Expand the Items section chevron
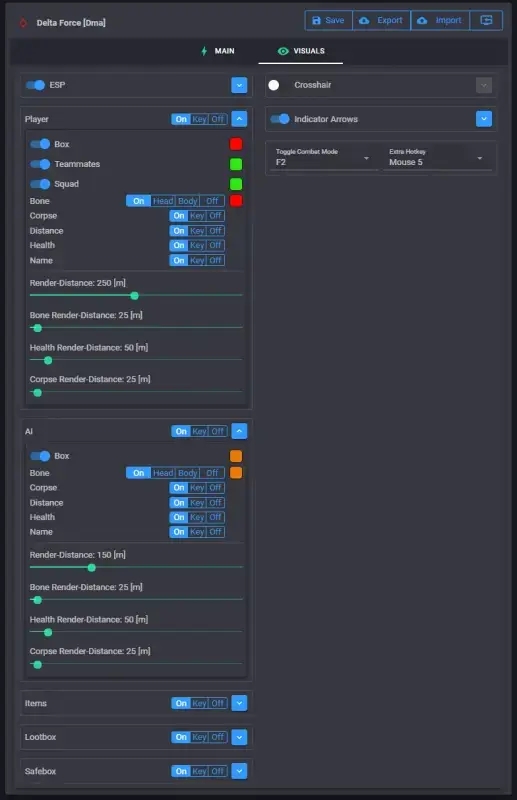517x800 pixels. pos(239,703)
